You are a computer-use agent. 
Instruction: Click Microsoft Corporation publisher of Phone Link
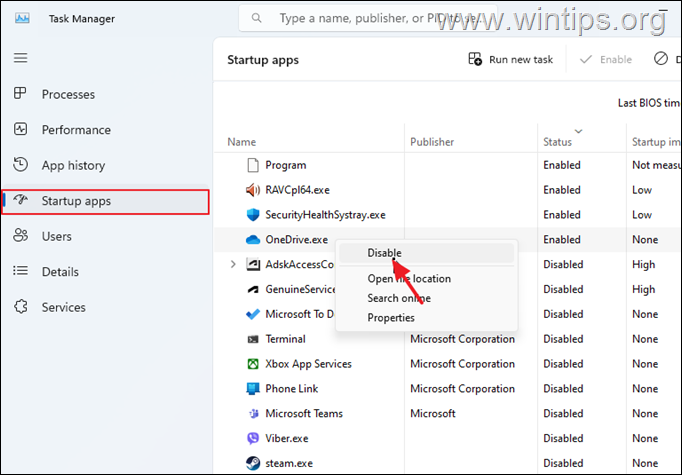click(462, 388)
